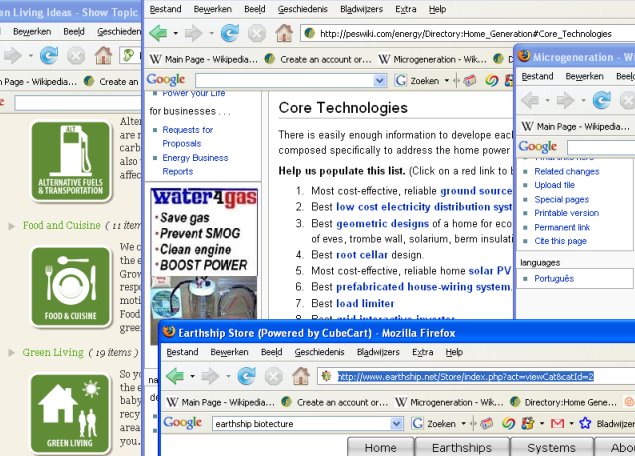Expand the Food and Cuisine topic triangle
Viewport: 635px width, 456px height.
coord(12,226)
